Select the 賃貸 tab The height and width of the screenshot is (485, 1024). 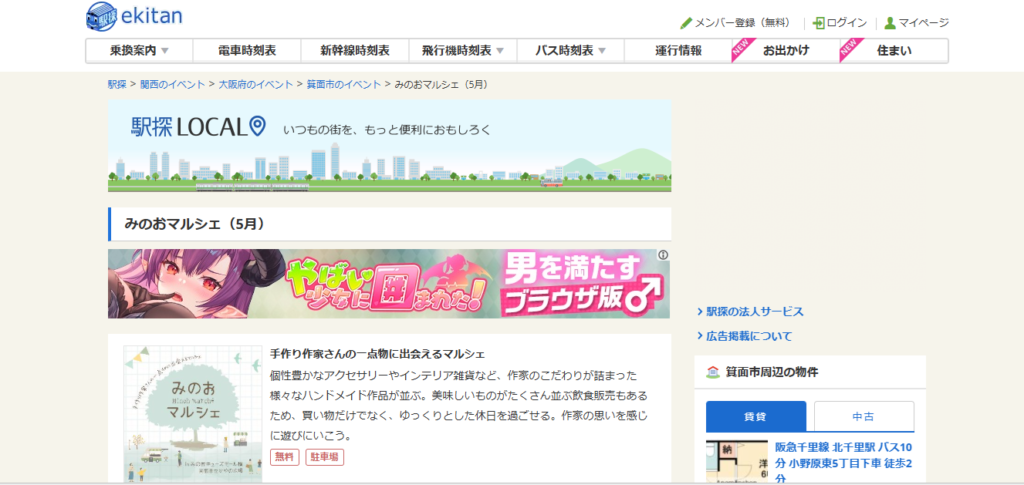pyautogui.click(x=755, y=416)
